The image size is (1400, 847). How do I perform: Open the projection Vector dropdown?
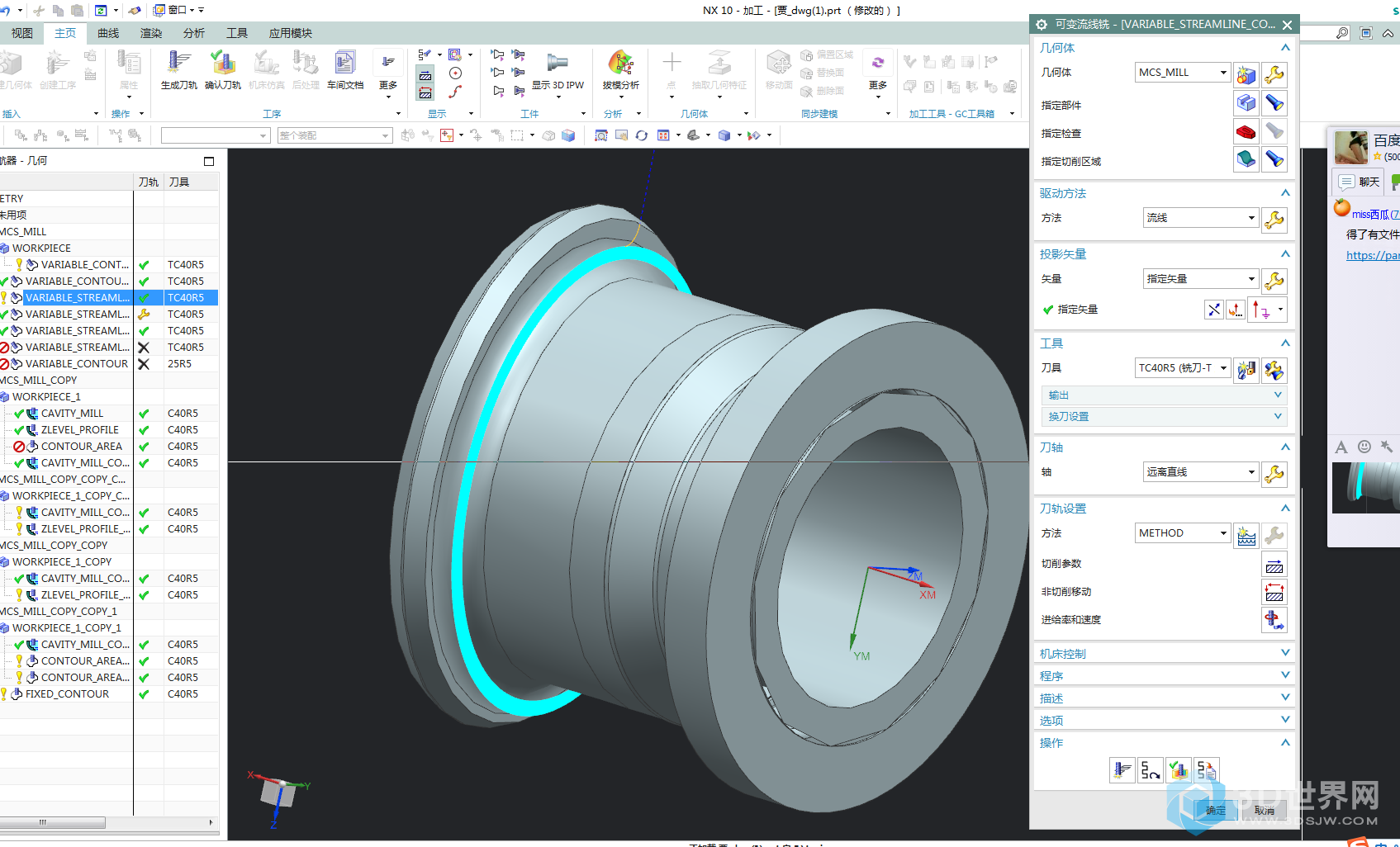pyautogui.click(x=1201, y=279)
